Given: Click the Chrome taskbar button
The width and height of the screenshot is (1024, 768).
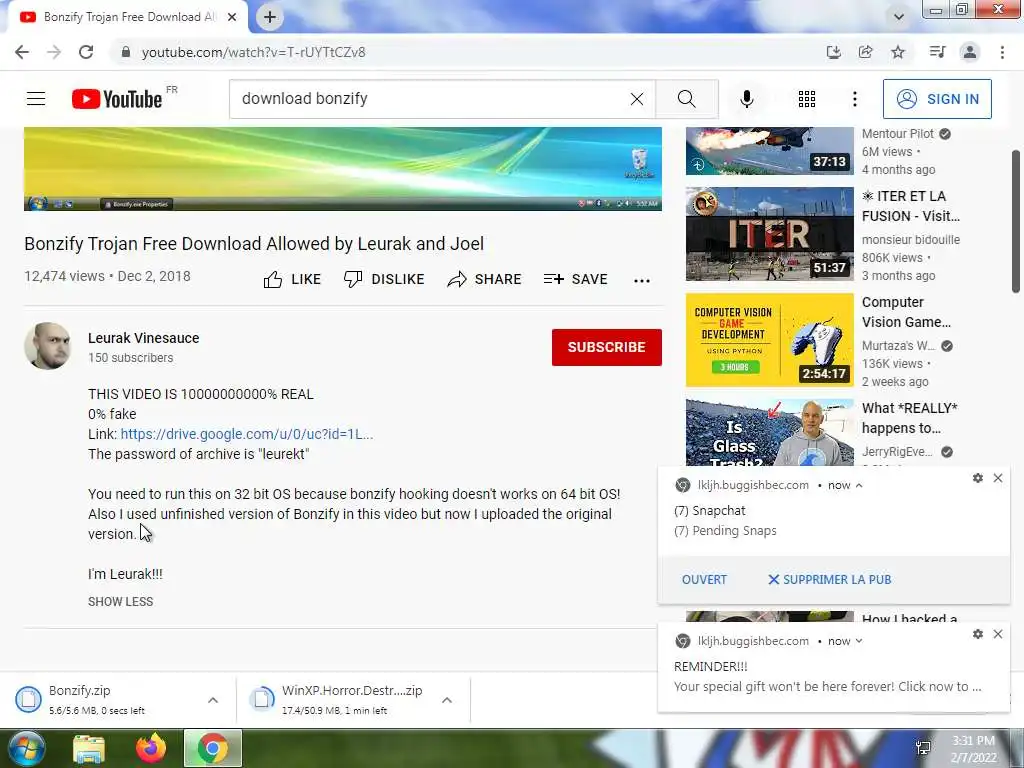Looking at the screenshot, I should coord(213,748).
